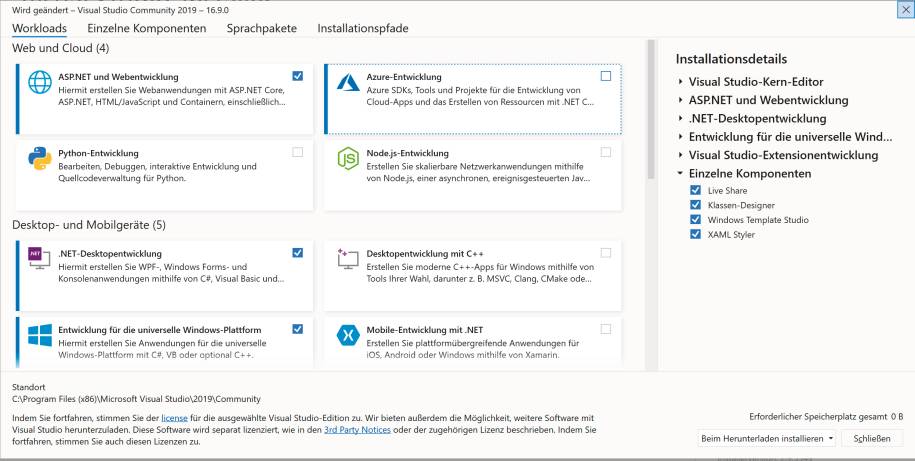The image size is (915, 461).
Task: Enable the Azure-Entwicklung workload checkbox
Action: click(606, 76)
